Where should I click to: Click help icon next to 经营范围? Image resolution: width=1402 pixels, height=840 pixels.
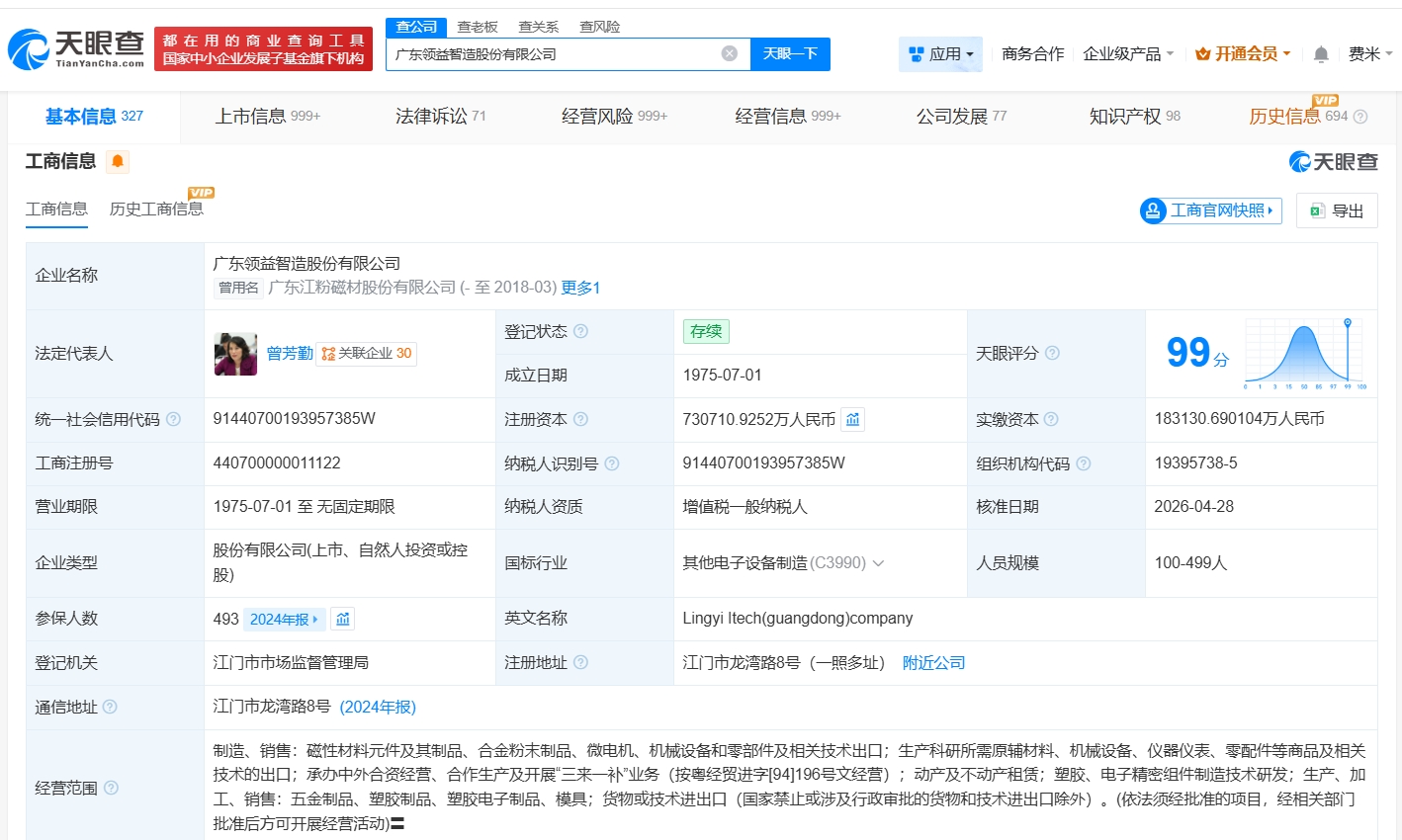point(111,788)
